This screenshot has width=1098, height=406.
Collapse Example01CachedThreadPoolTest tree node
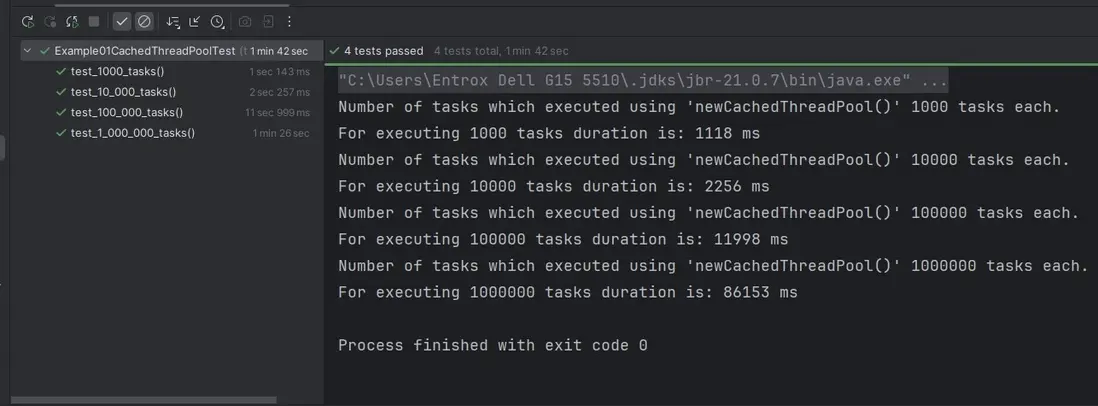pyautogui.click(x=28, y=51)
